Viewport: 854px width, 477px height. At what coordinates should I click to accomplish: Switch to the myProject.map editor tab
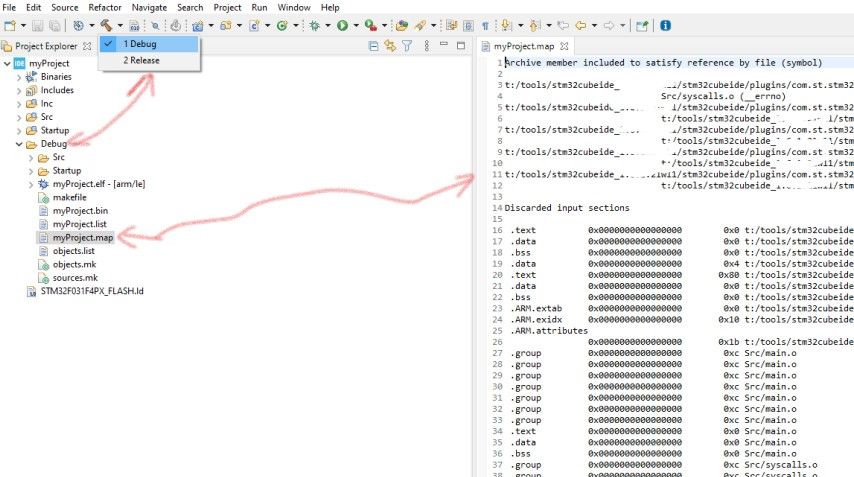[x=523, y=46]
